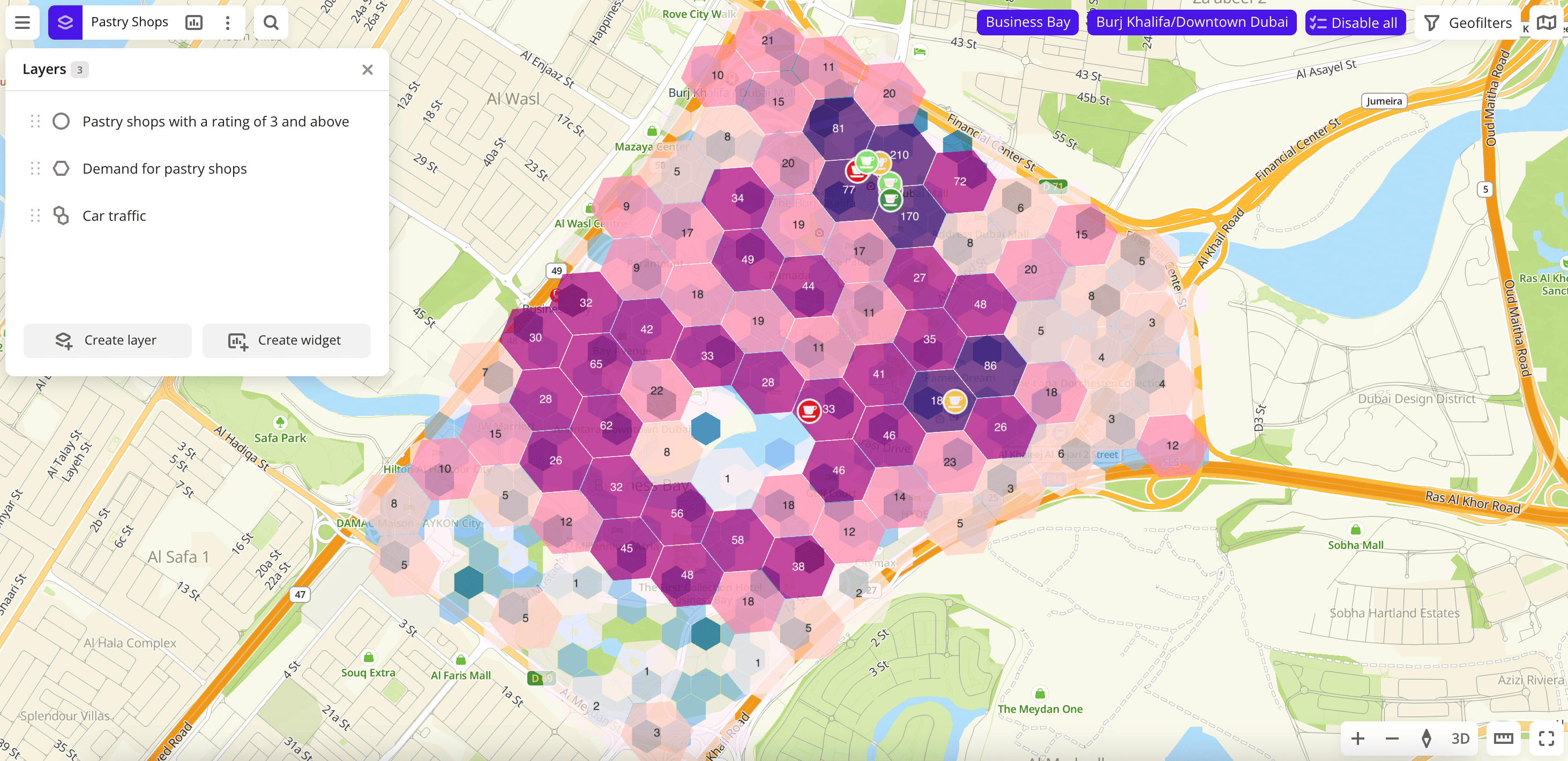Click The Meydan One map label

point(1040,709)
